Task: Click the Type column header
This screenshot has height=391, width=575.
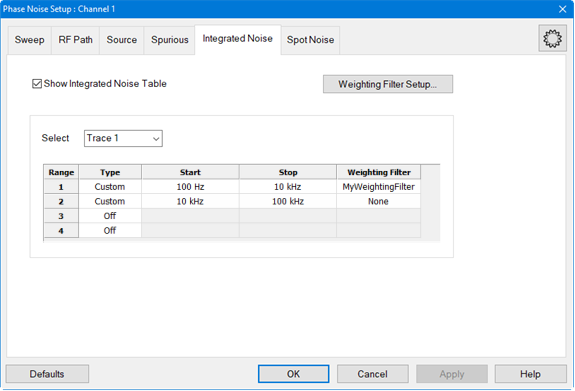Action: 110,172
